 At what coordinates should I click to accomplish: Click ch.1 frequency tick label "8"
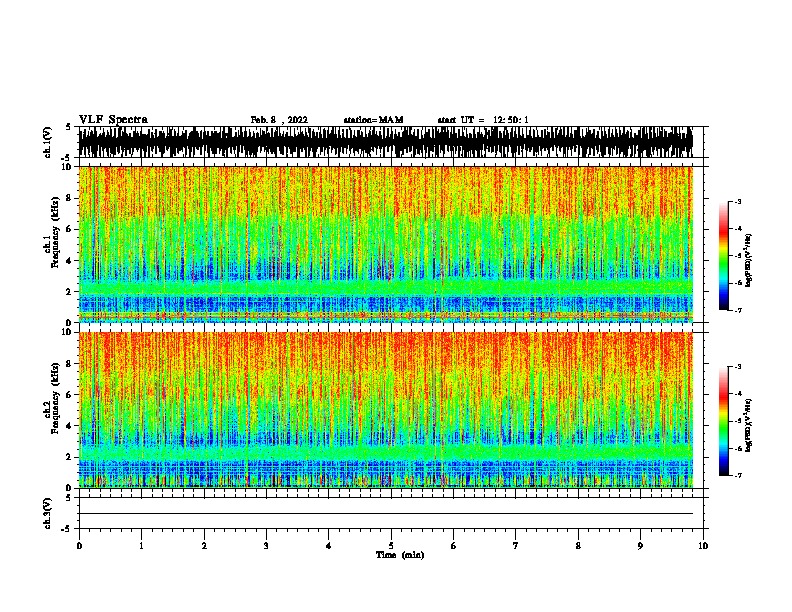point(70,198)
